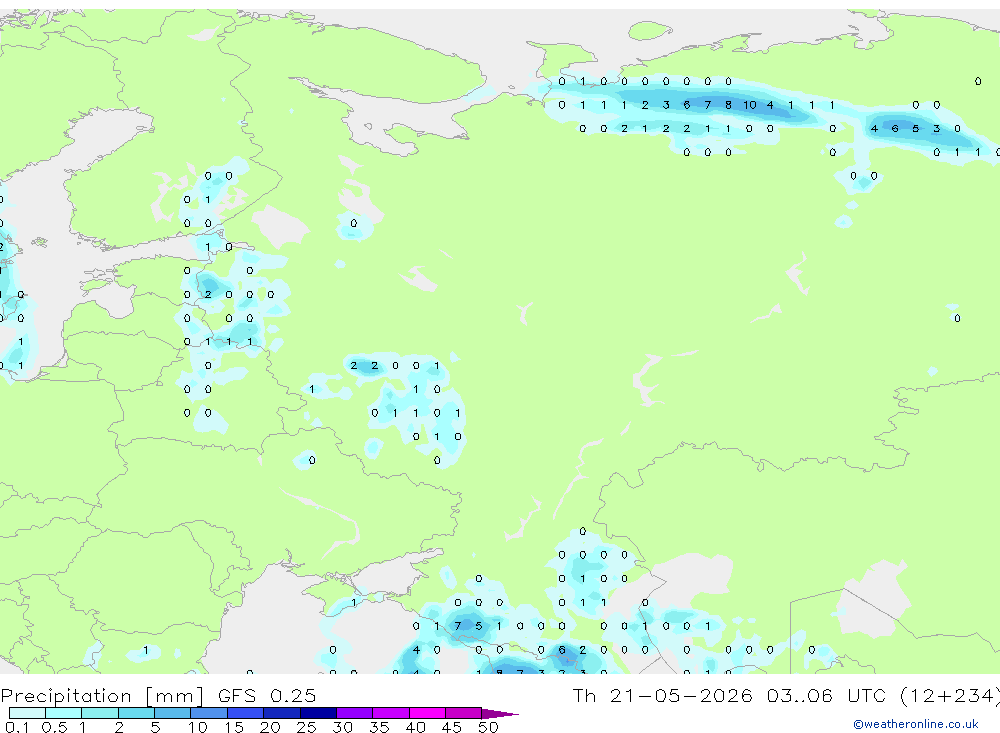1000x733 pixels.
Task: Click the '(12+234)' forecast offset text
Action: (x=949, y=696)
